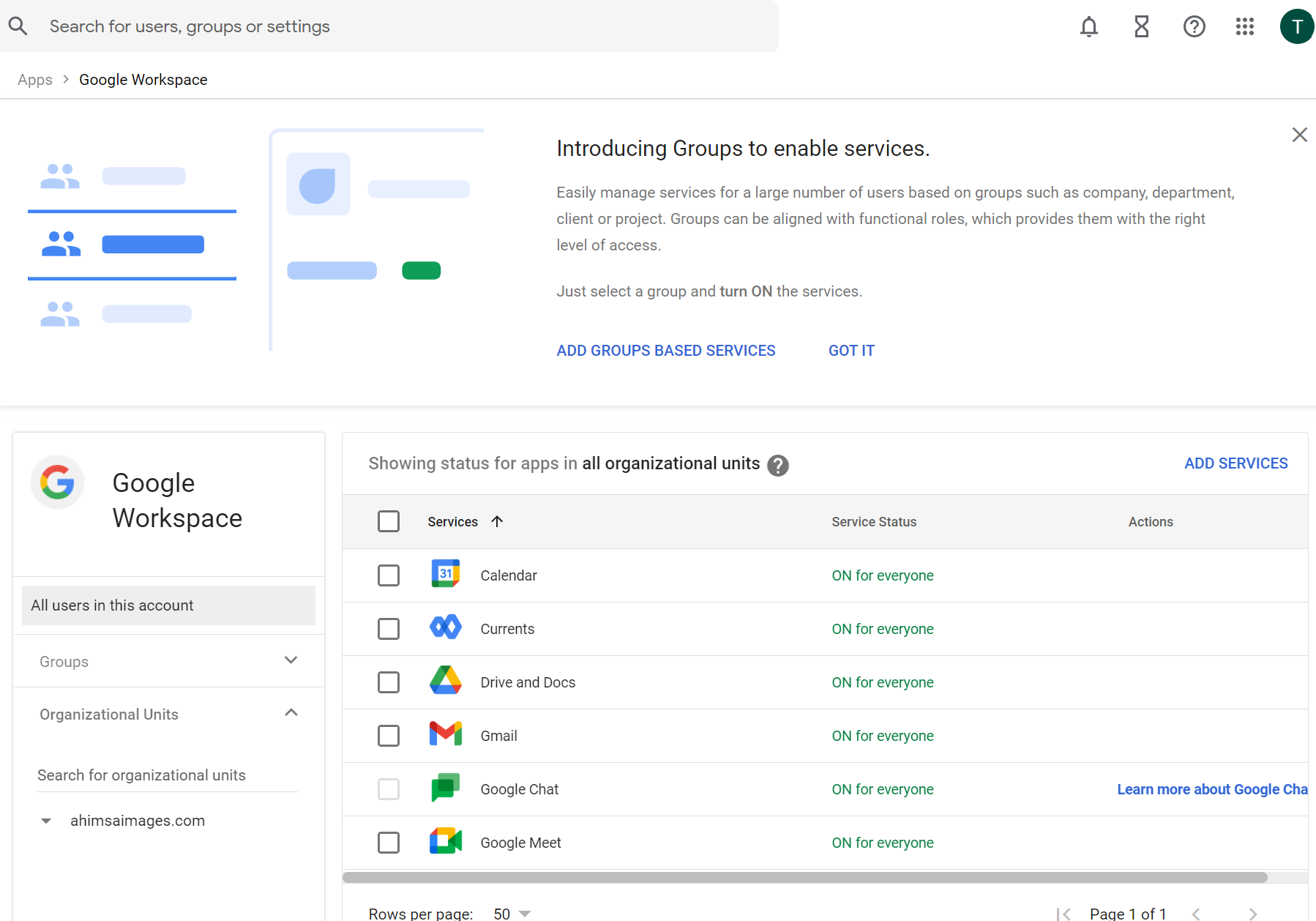Click Calendar's ON for everyone status

click(883, 575)
